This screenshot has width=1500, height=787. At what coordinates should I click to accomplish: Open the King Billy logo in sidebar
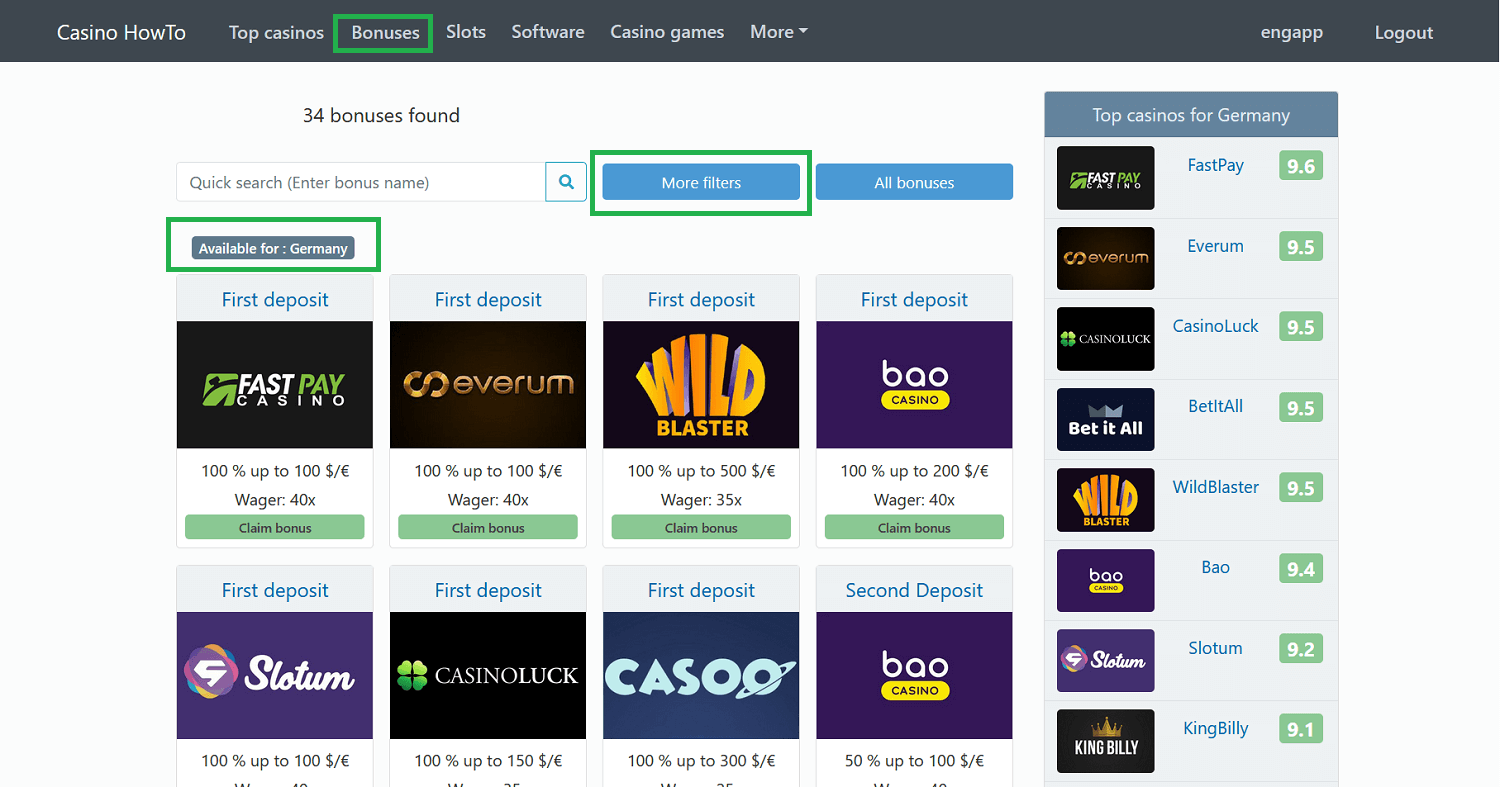[x=1105, y=741]
